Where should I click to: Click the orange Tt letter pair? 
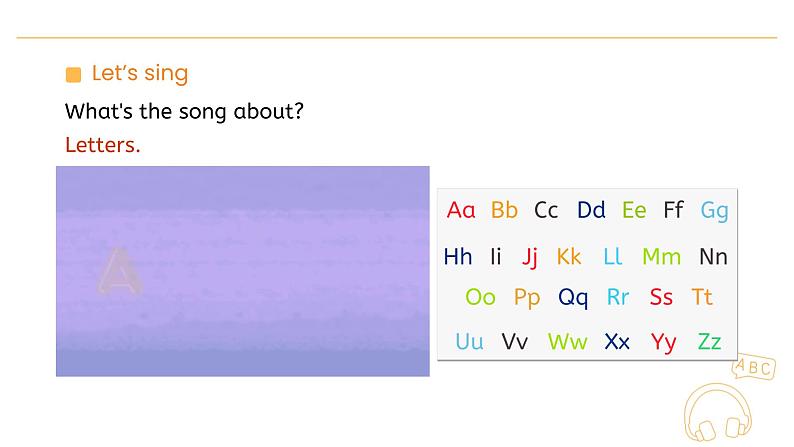[702, 297]
